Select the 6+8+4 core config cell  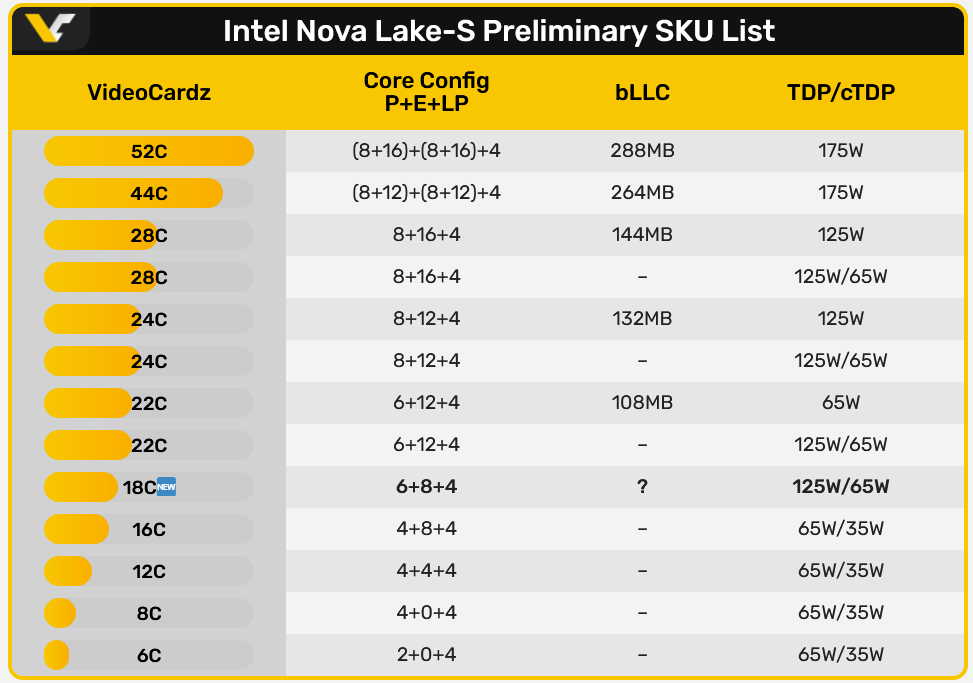pyautogui.click(x=426, y=486)
